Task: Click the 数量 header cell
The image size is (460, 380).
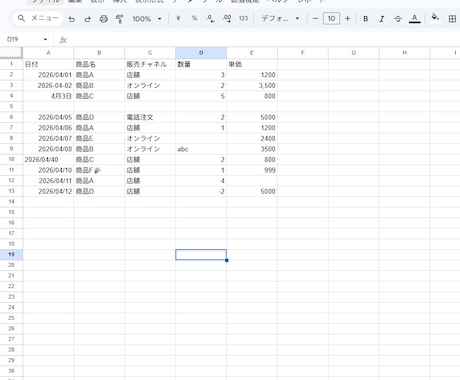Action: pyautogui.click(x=201, y=64)
